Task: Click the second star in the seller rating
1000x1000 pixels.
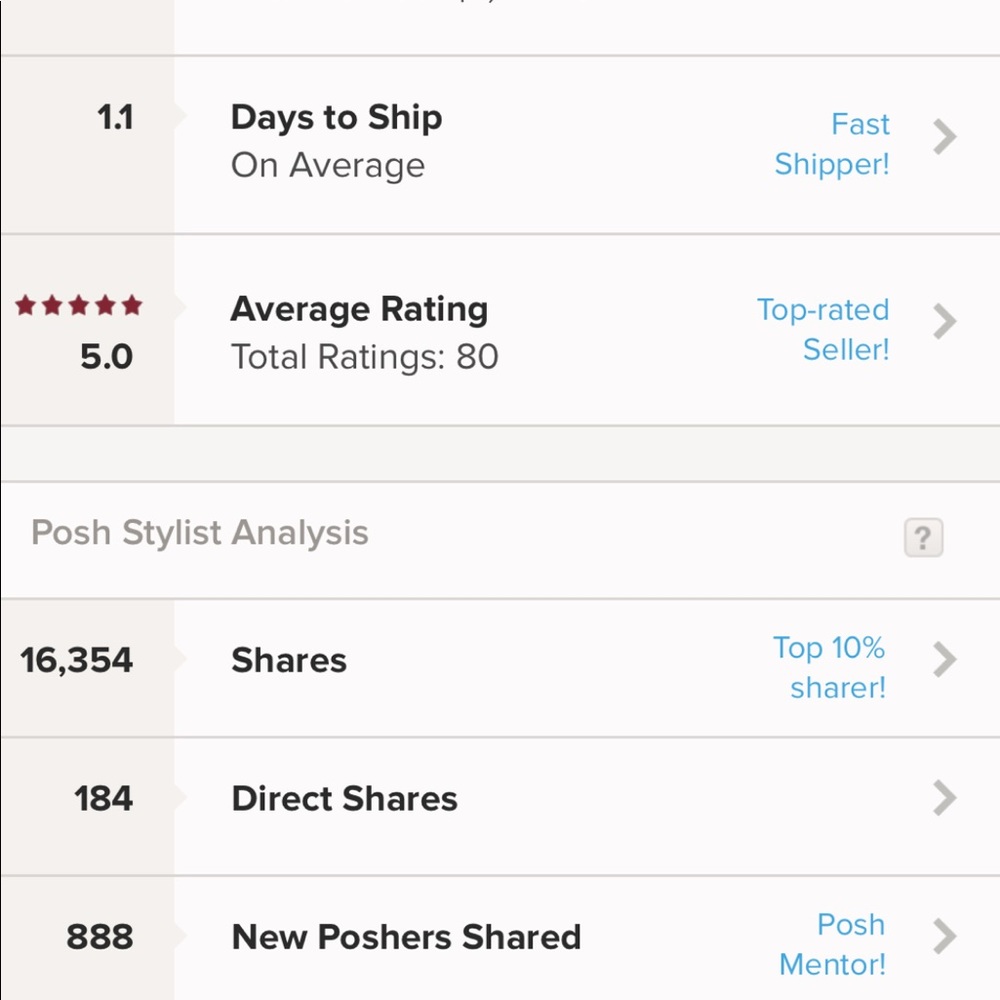Action: click(x=54, y=303)
